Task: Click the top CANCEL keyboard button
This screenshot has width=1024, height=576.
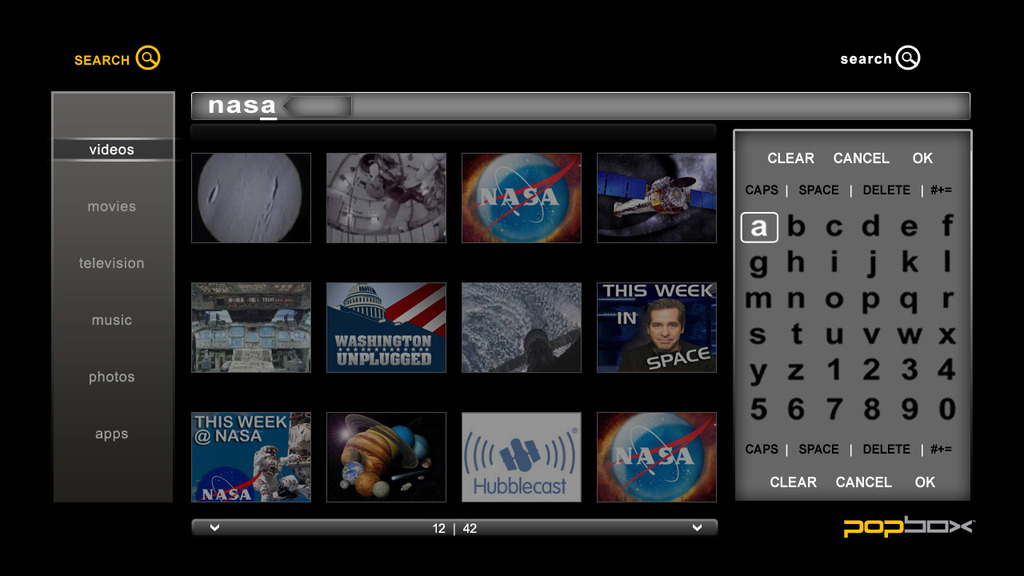Action: 861,158
